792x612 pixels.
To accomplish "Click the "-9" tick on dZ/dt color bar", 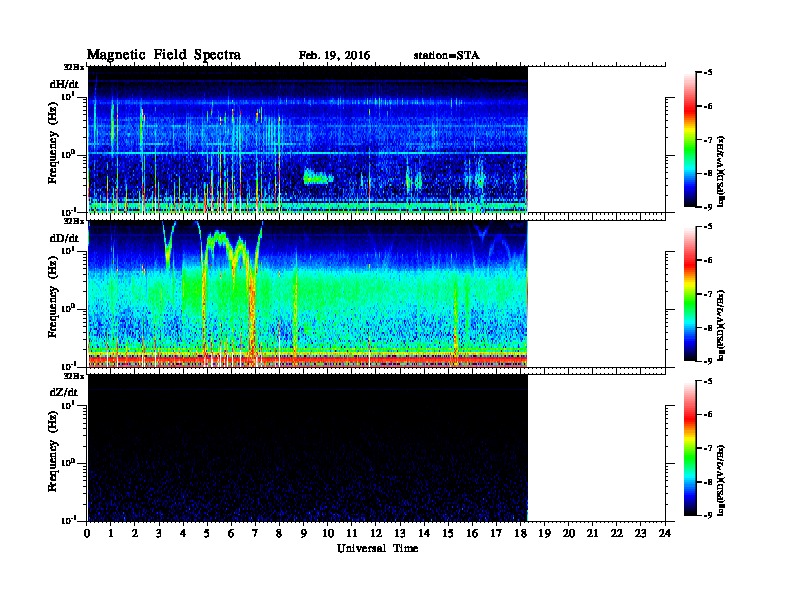I will pos(708,515).
